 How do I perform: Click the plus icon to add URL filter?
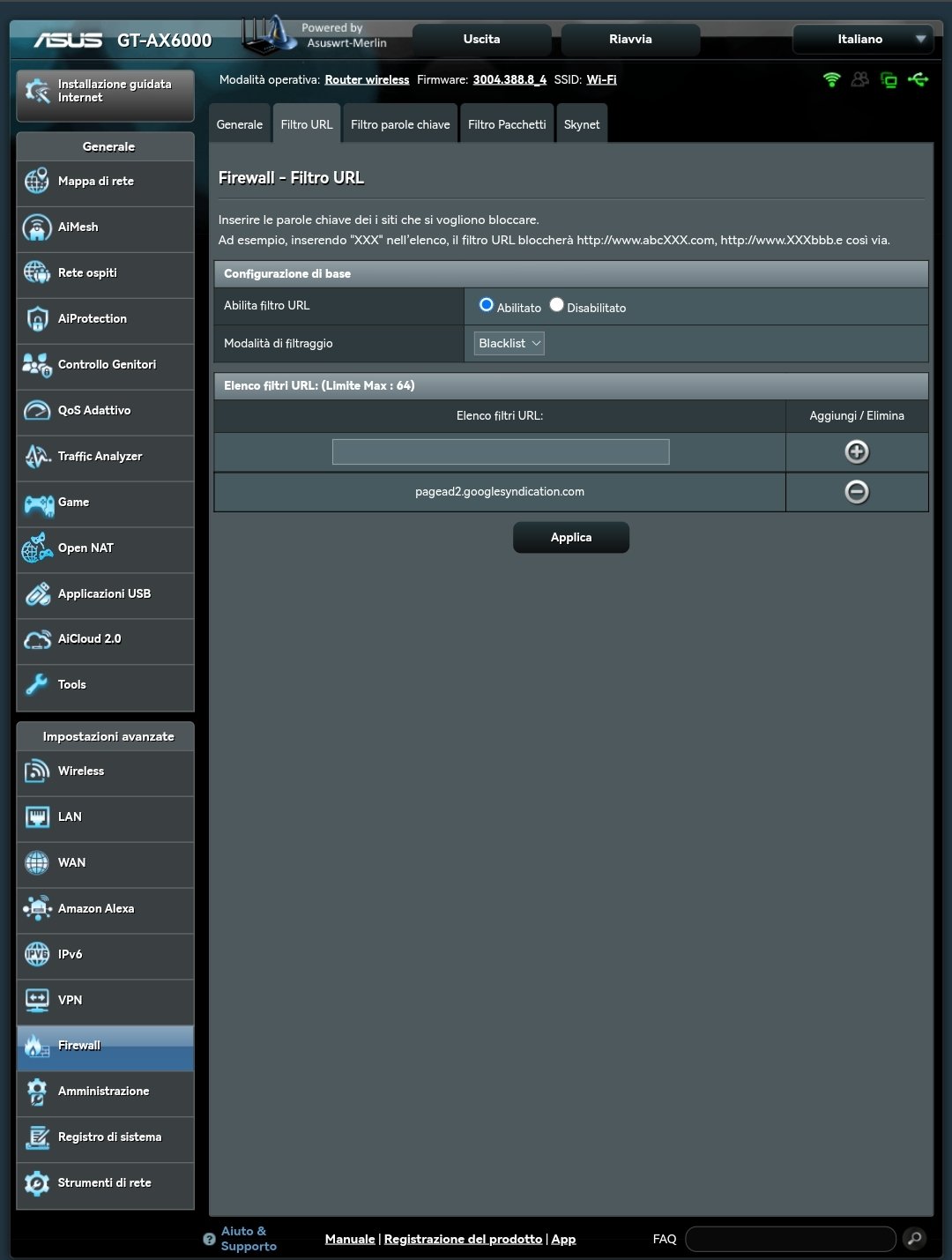856,452
